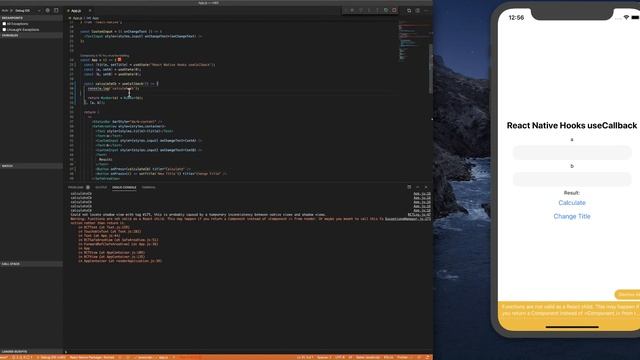
Task: Clear the debug console output
Action: pyautogui.click(x=409, y=187)
